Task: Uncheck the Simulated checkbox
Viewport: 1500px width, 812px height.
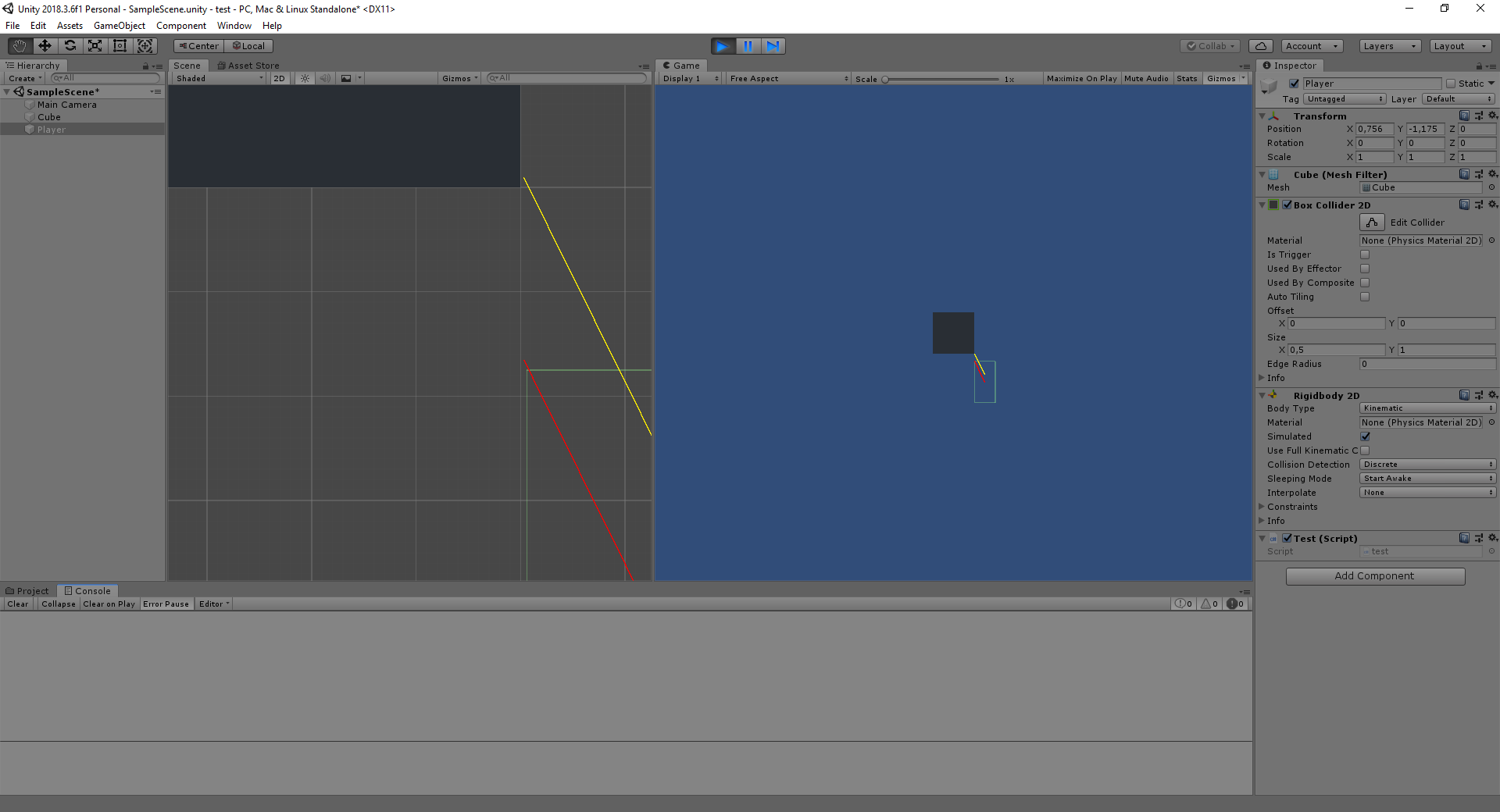Action: pos(1365,436)
